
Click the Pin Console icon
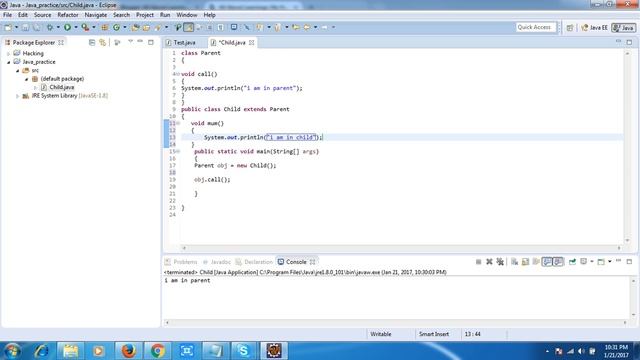pyautogui.click(x=572, y=262)
